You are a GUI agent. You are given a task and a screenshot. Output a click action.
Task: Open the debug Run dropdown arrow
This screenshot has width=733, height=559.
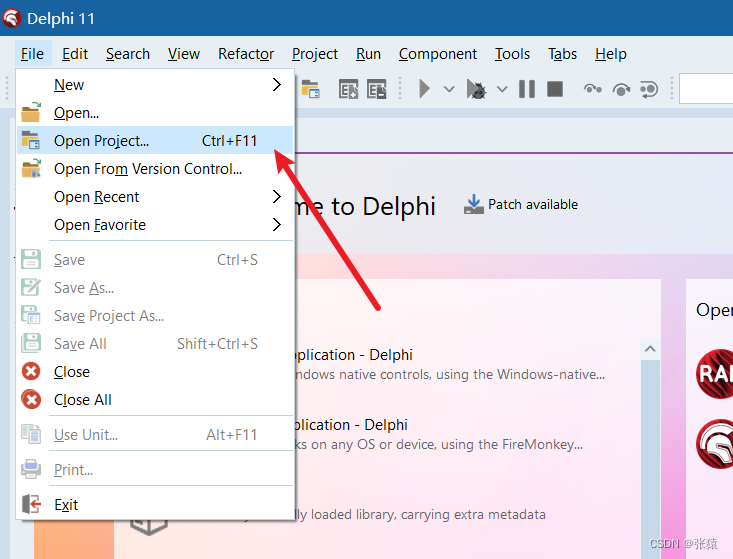[502, 89]
